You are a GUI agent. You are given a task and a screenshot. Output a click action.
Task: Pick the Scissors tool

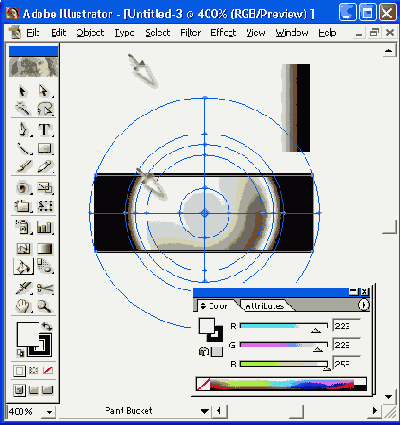[45, 288]
